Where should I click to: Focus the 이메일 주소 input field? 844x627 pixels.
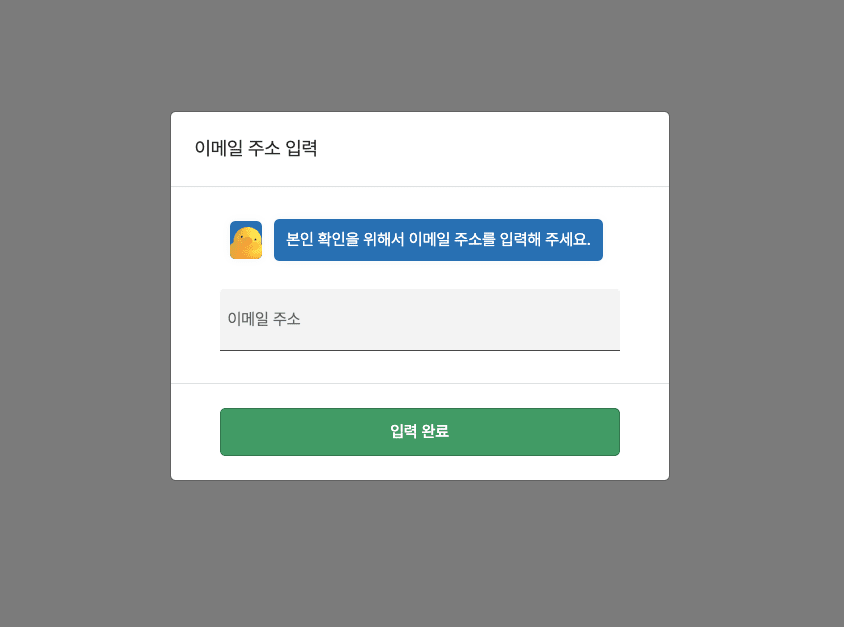coord(420,320)
